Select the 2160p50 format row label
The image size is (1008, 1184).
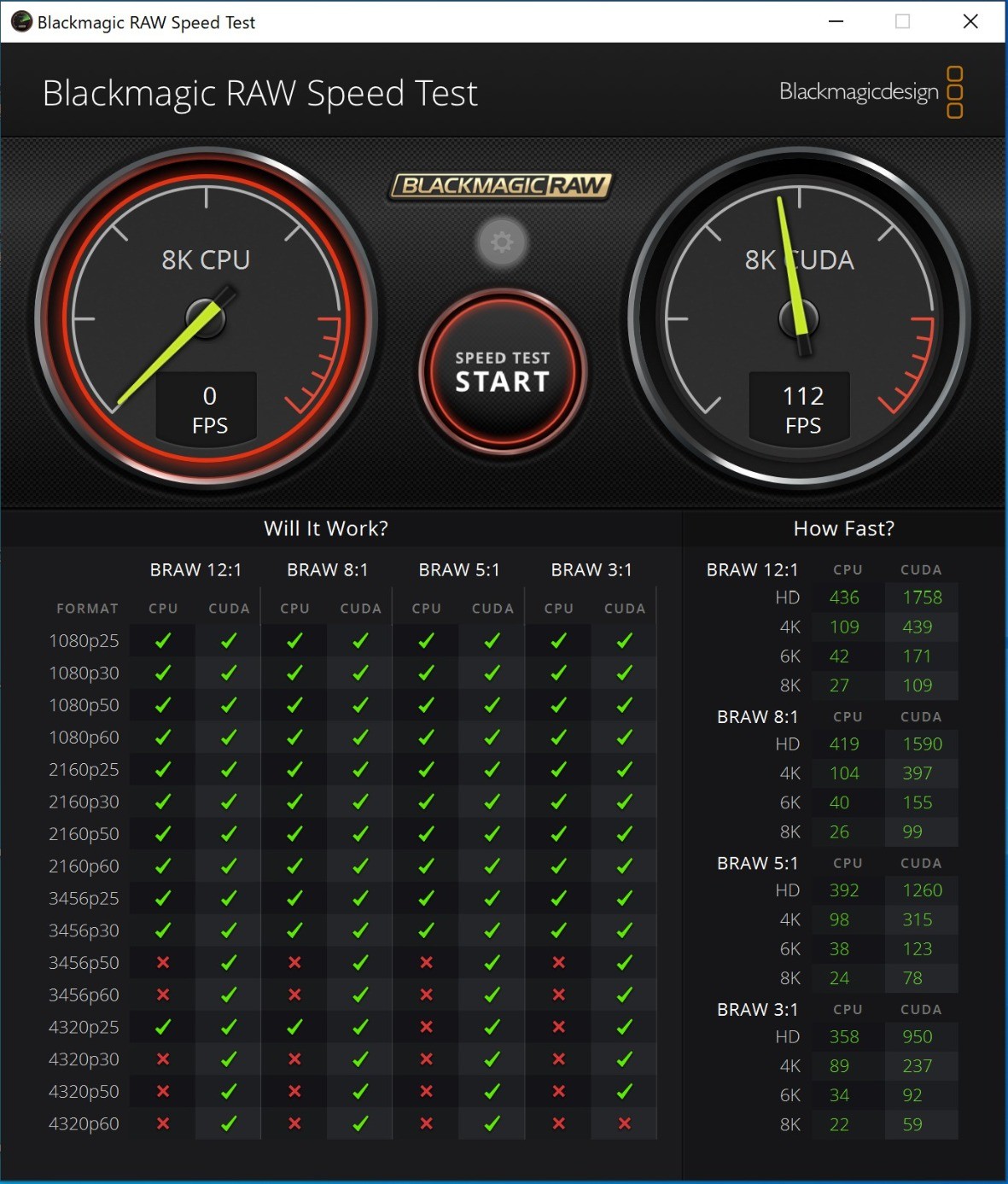(84, 834)
